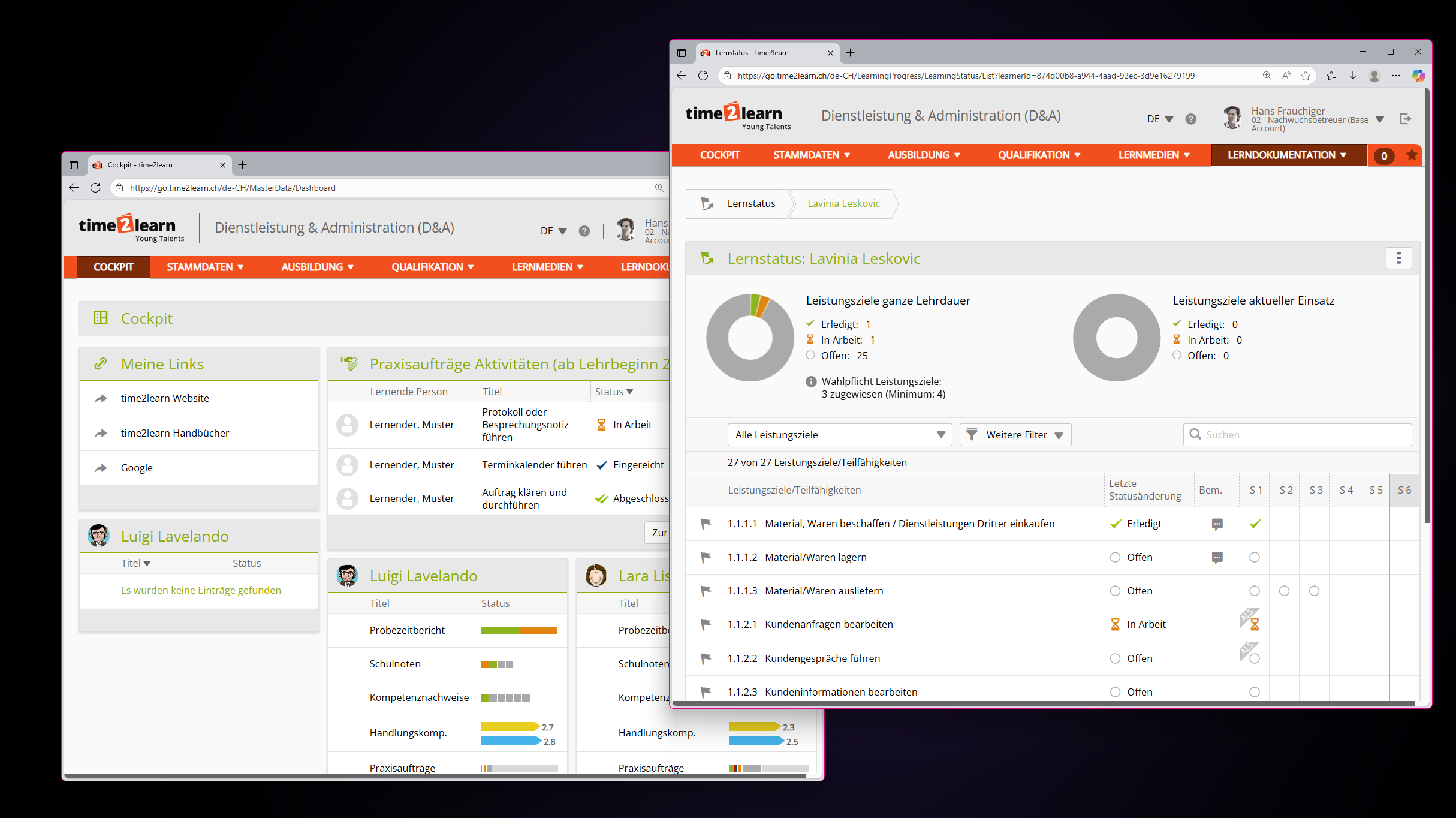Click the notification counter badge showing 0
Screen dimensions: 1456x818
click(1383, 156)
